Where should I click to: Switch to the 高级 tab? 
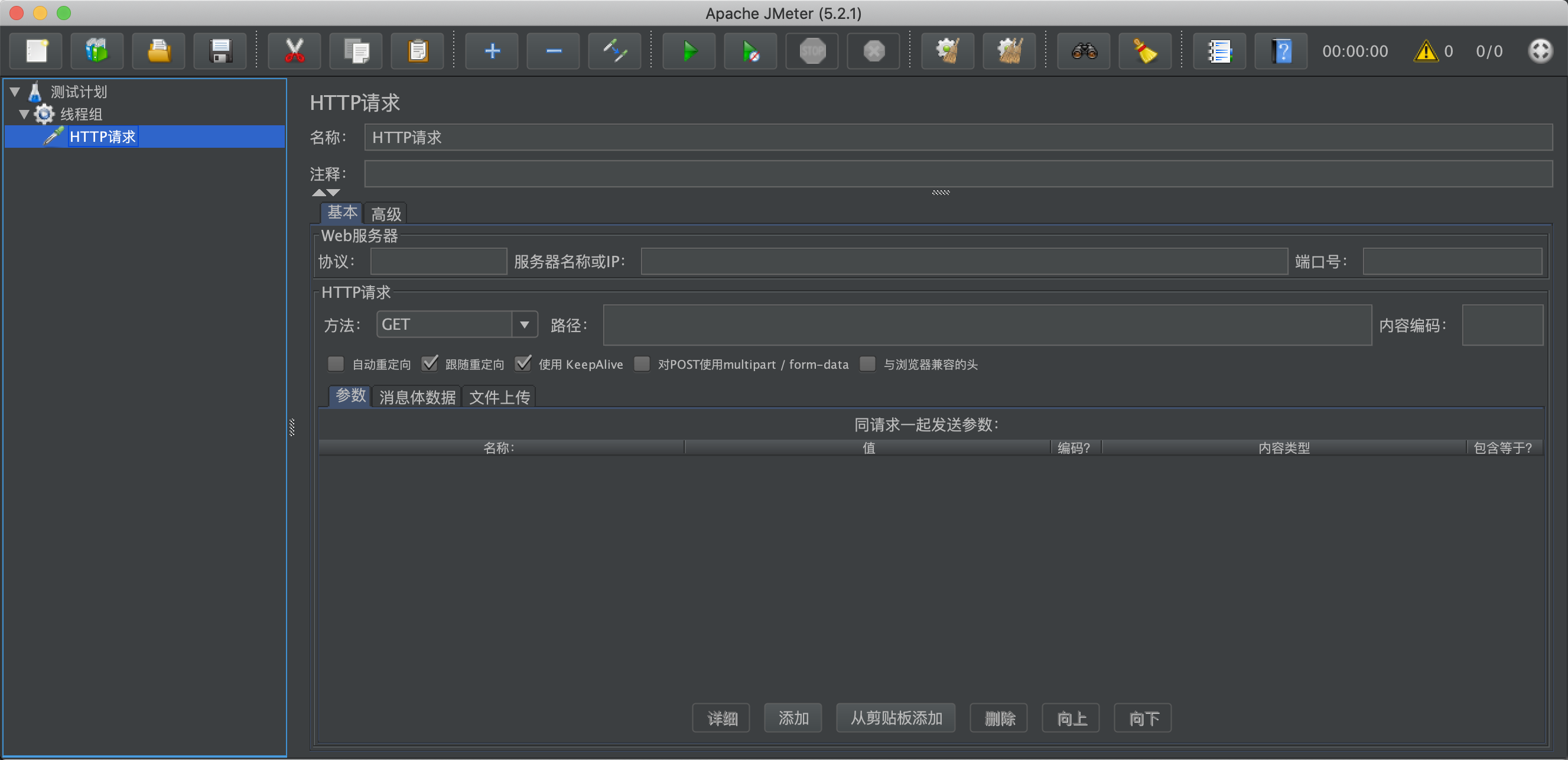(x=386, y=214)
